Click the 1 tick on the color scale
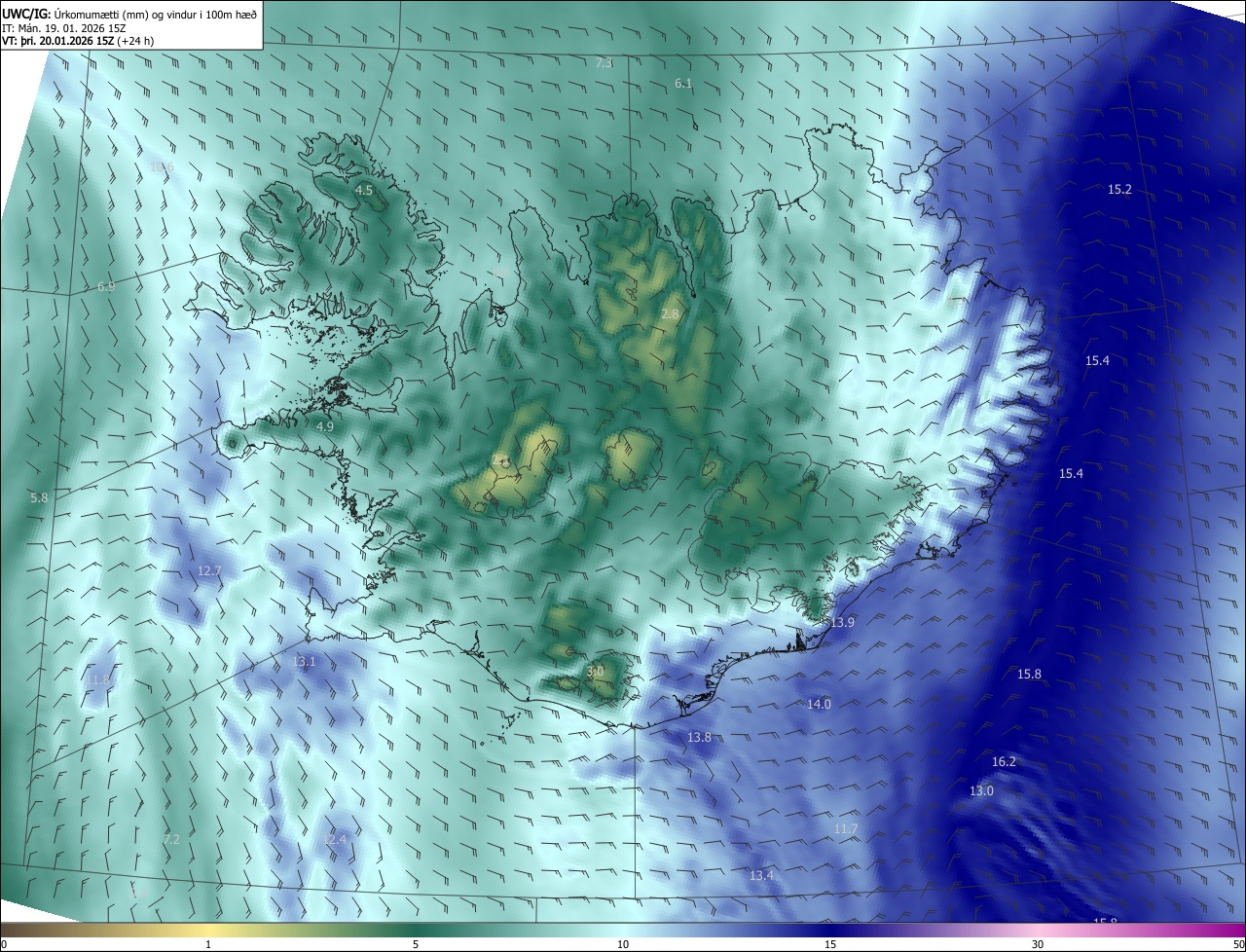 coord(208,945)
